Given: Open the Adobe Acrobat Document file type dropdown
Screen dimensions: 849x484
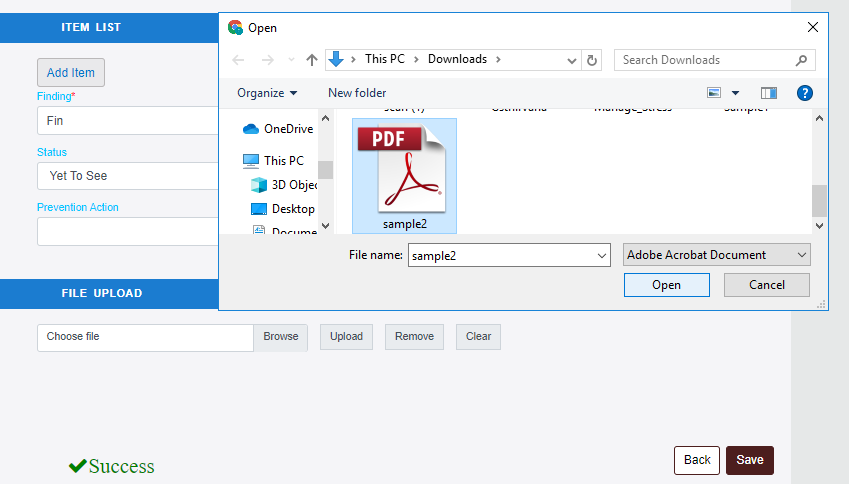Looking at the screenshot, I should (716, 255).
